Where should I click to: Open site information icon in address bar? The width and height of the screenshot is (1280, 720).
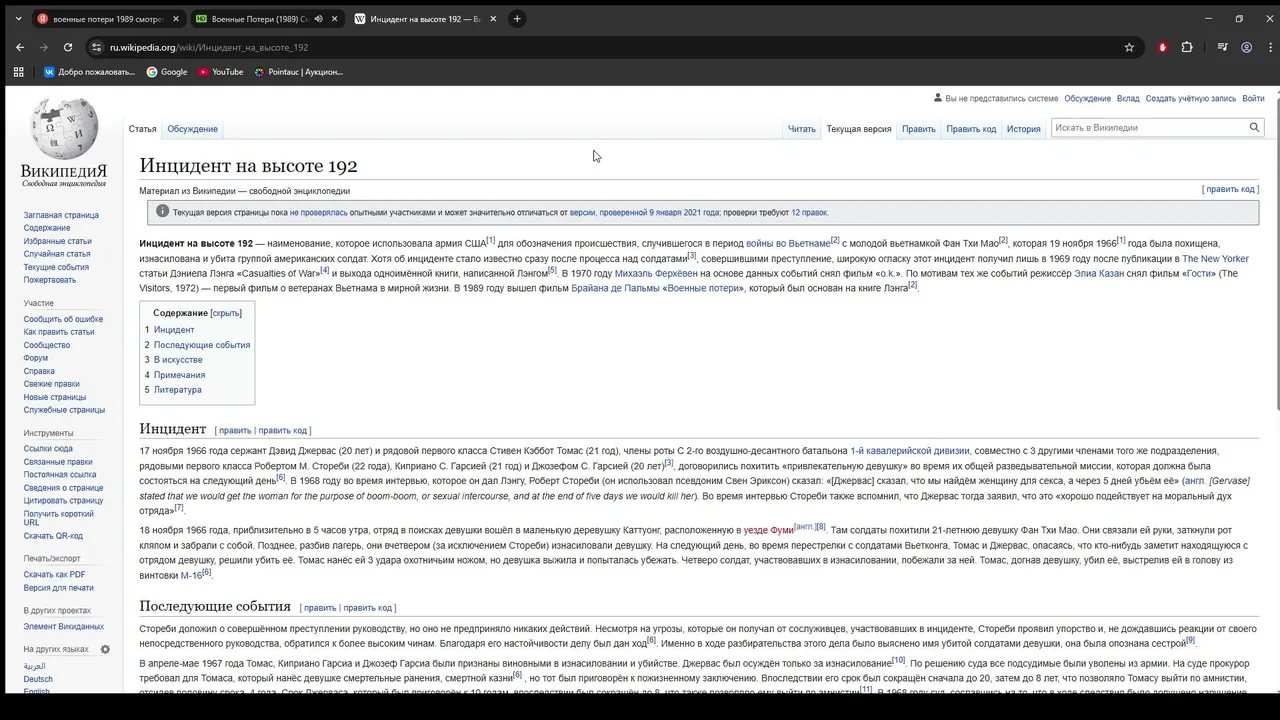(x=96, y=47)
